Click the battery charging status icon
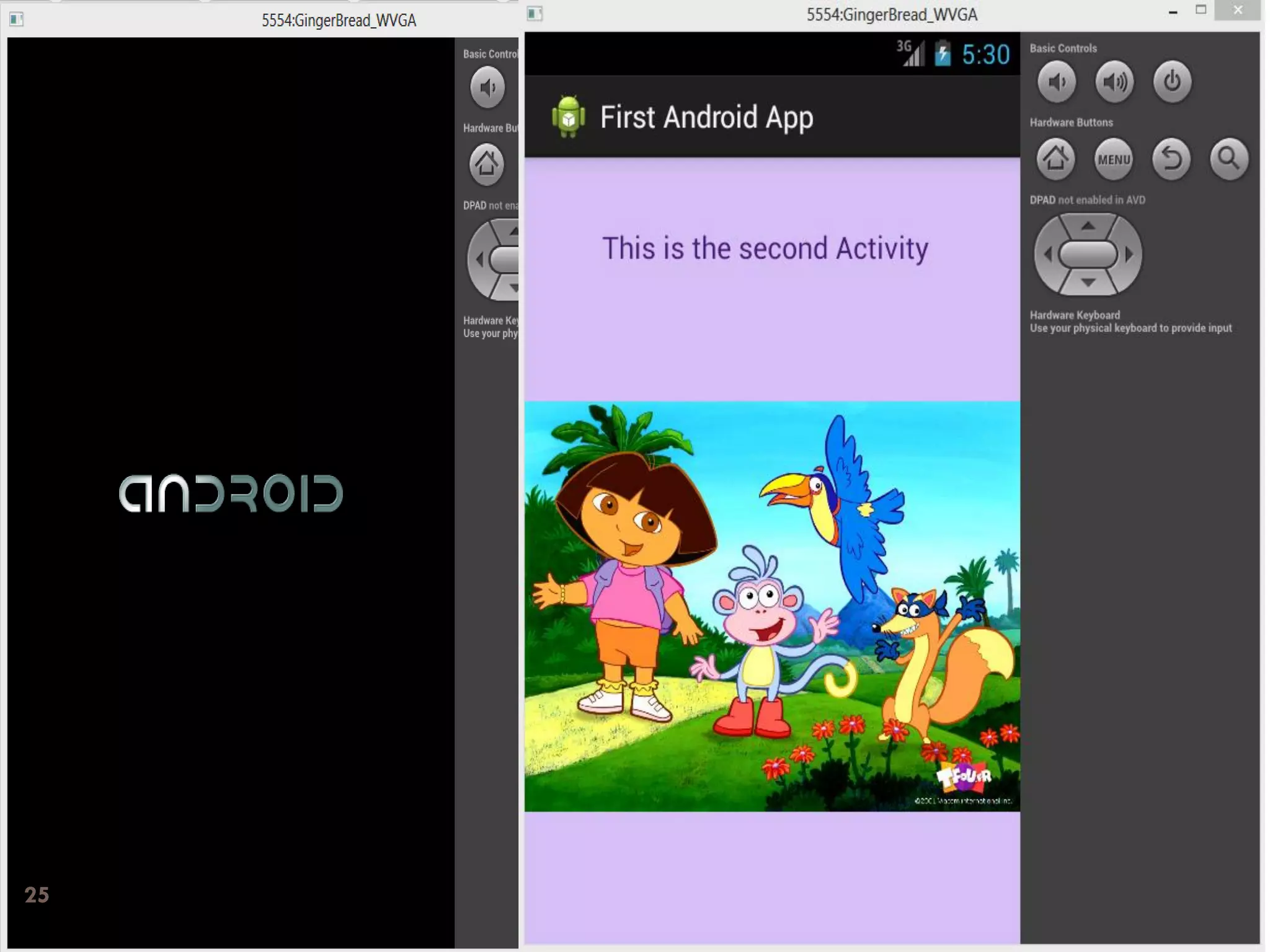The width and height of the screenshot is (1270, 952). pos(943,54)
